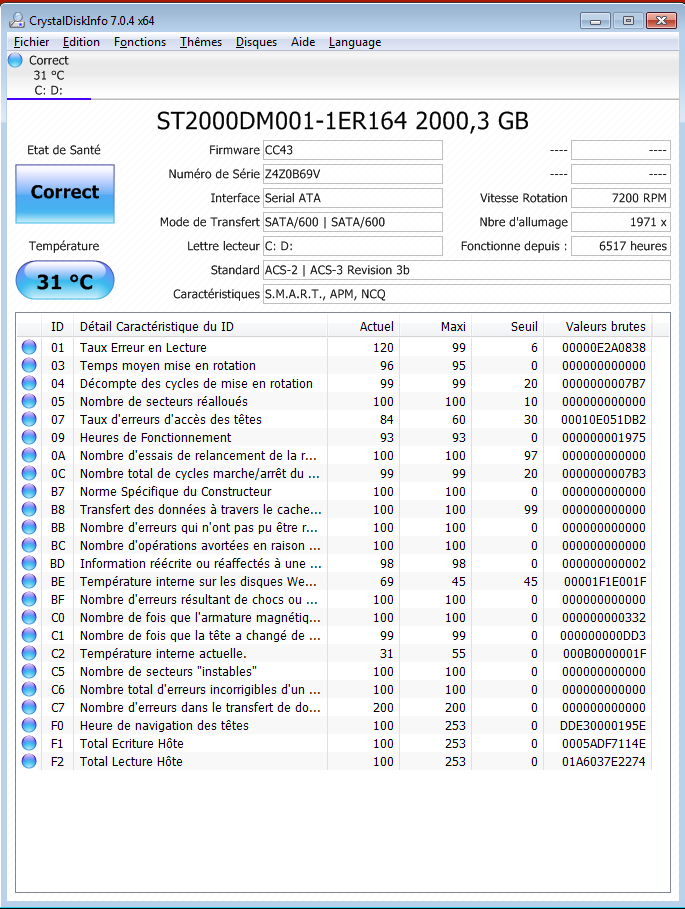Click status orb for attribute C2
The height and width of the screenshot is (909, 685).
(x=29, y=653)
